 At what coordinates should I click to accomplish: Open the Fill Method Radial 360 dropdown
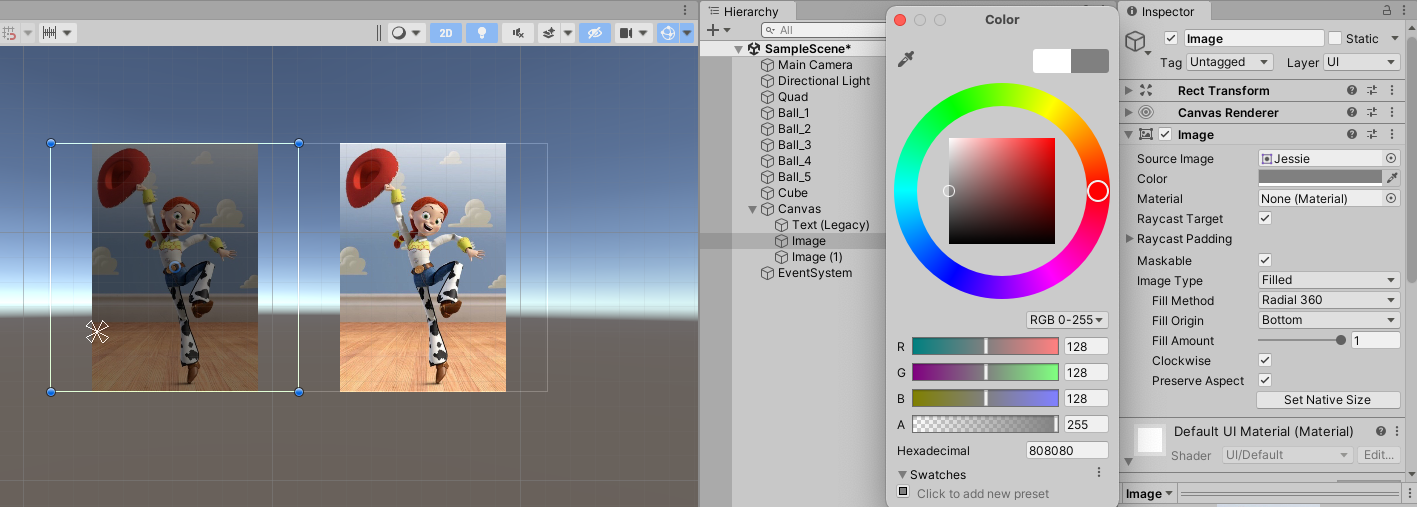click(1329, 300)
